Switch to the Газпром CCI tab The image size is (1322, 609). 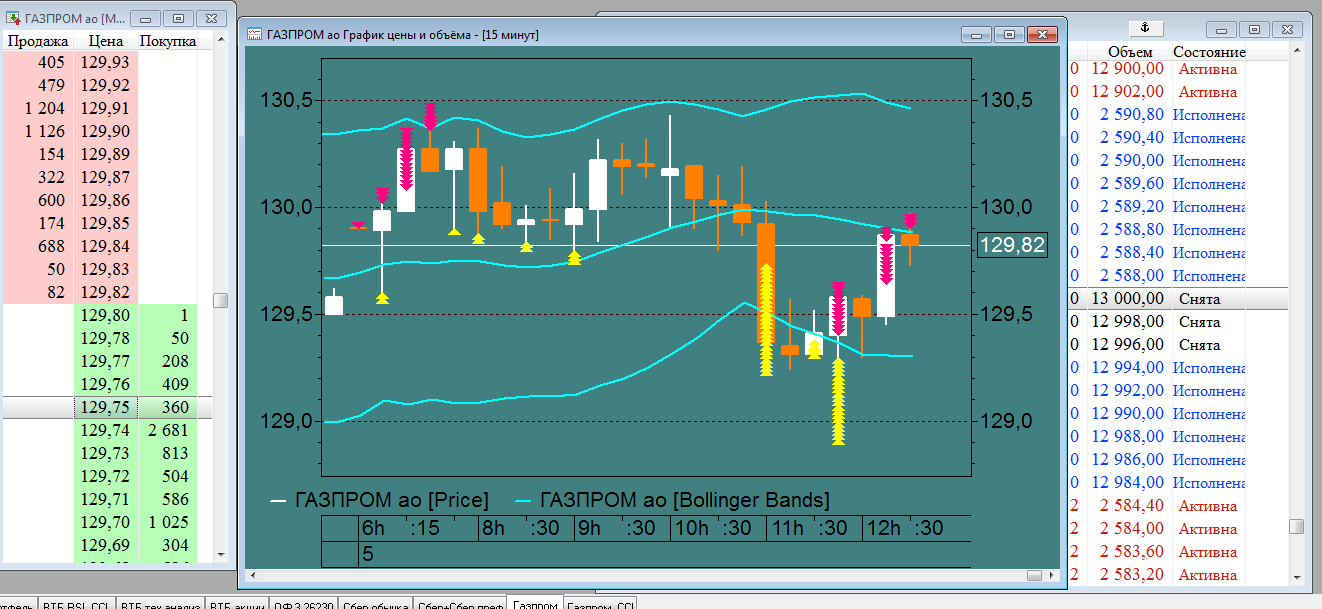tap(601, 604)
